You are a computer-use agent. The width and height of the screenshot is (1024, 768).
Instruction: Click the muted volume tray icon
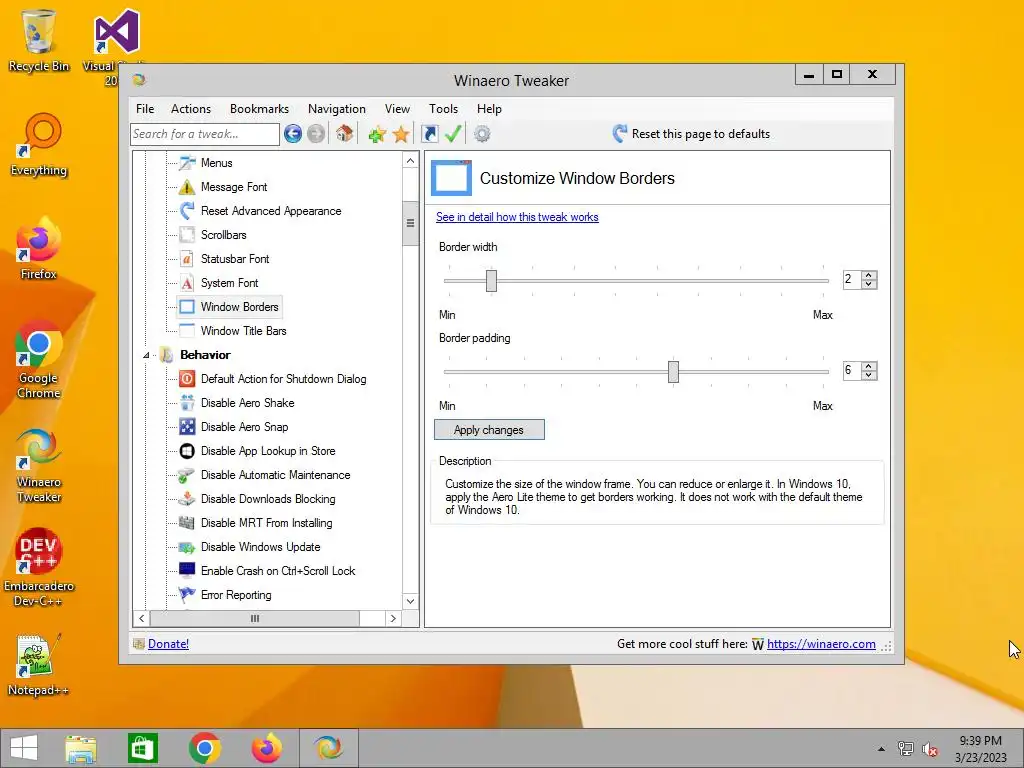(930, 749)
